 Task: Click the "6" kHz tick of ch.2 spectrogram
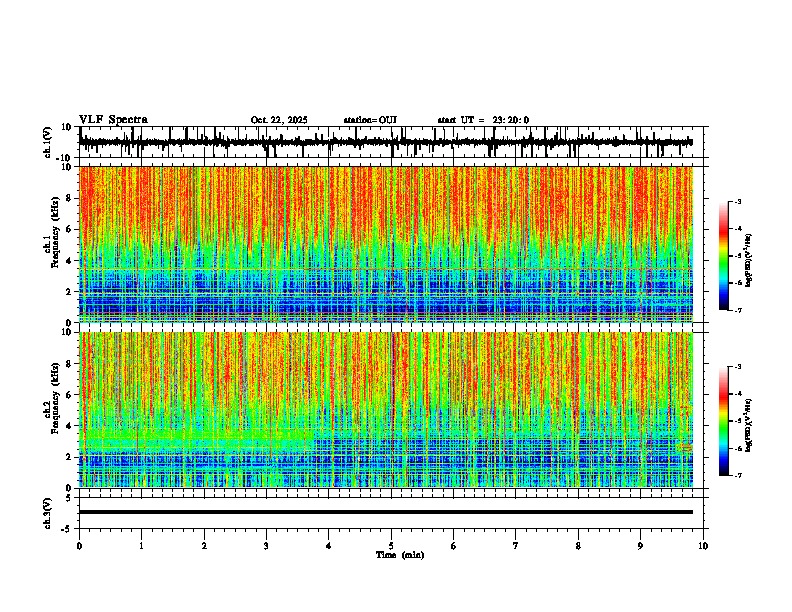coord(70,395)
